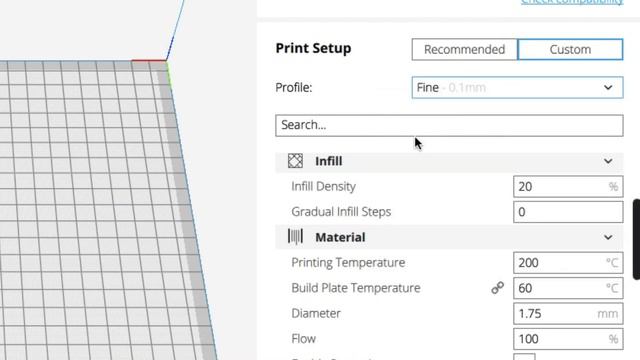
Task: Click the Build Plate Temperature value field
Action: pyautogui.click(x=568, y=288)
